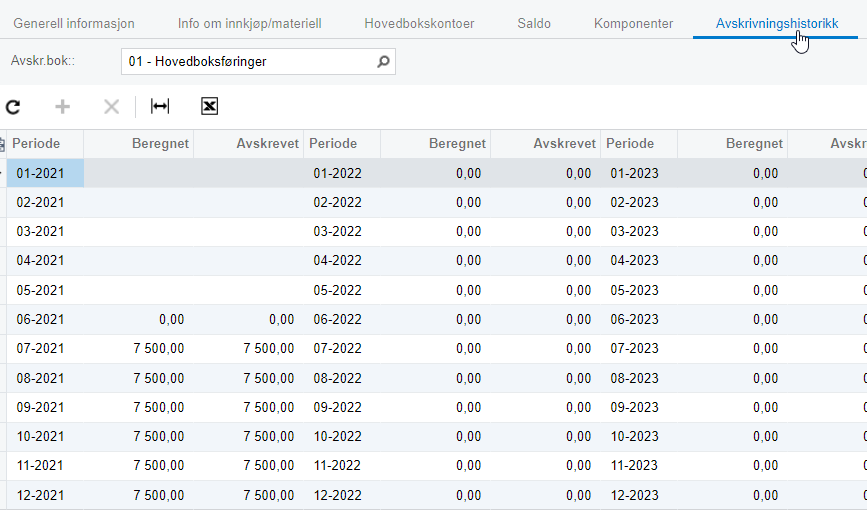Refresh the depreciation history grid

coord(13,107)
